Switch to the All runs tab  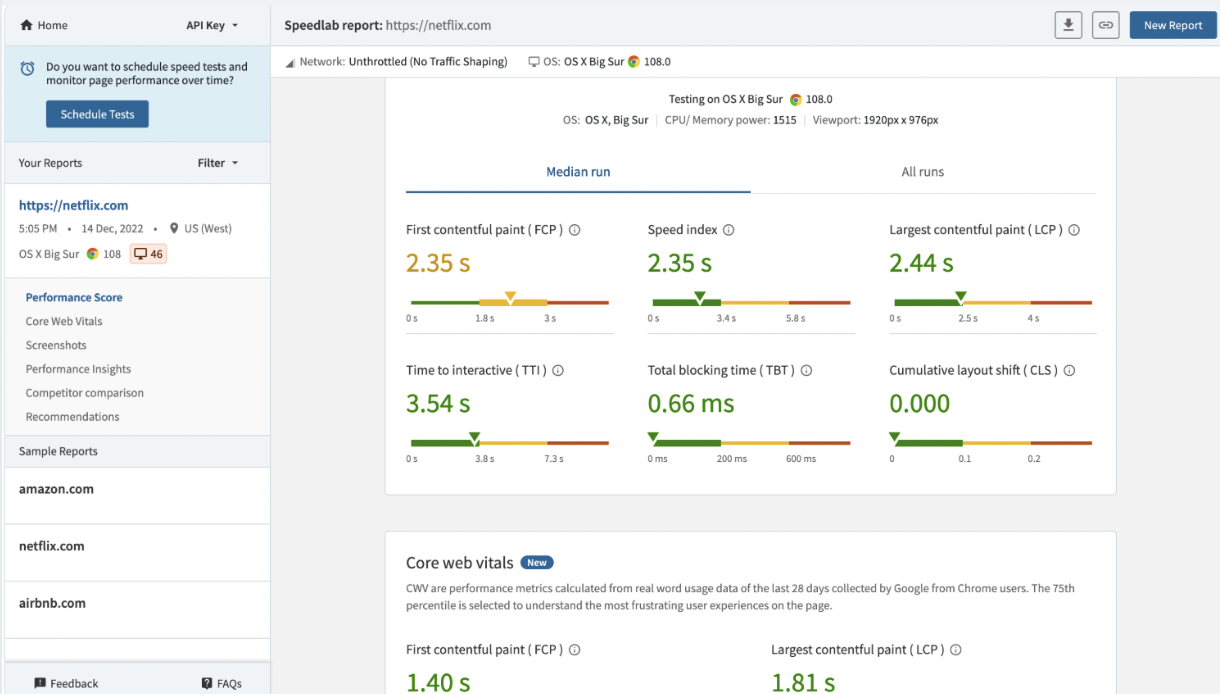(x=922, y=172)
